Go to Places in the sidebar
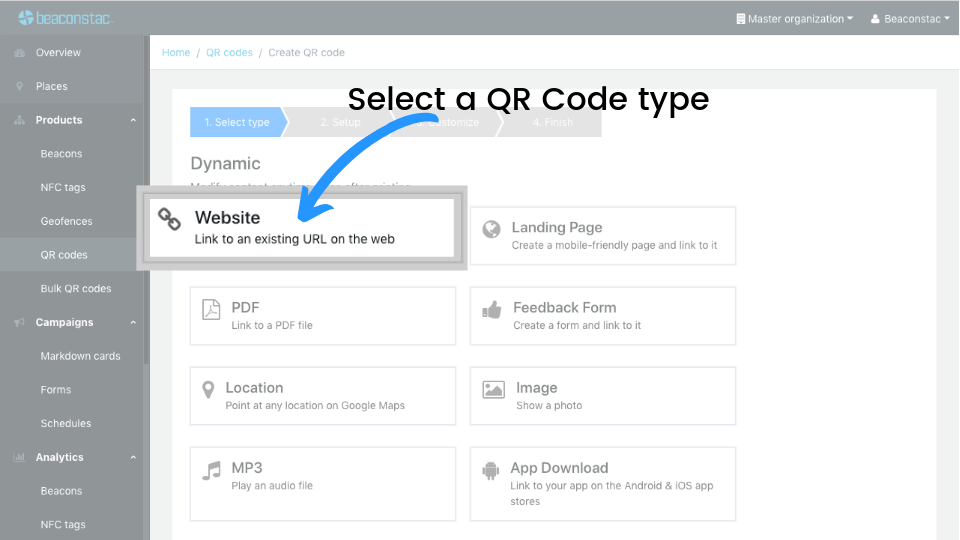960x540 pixels. click(x=51, y=86)
